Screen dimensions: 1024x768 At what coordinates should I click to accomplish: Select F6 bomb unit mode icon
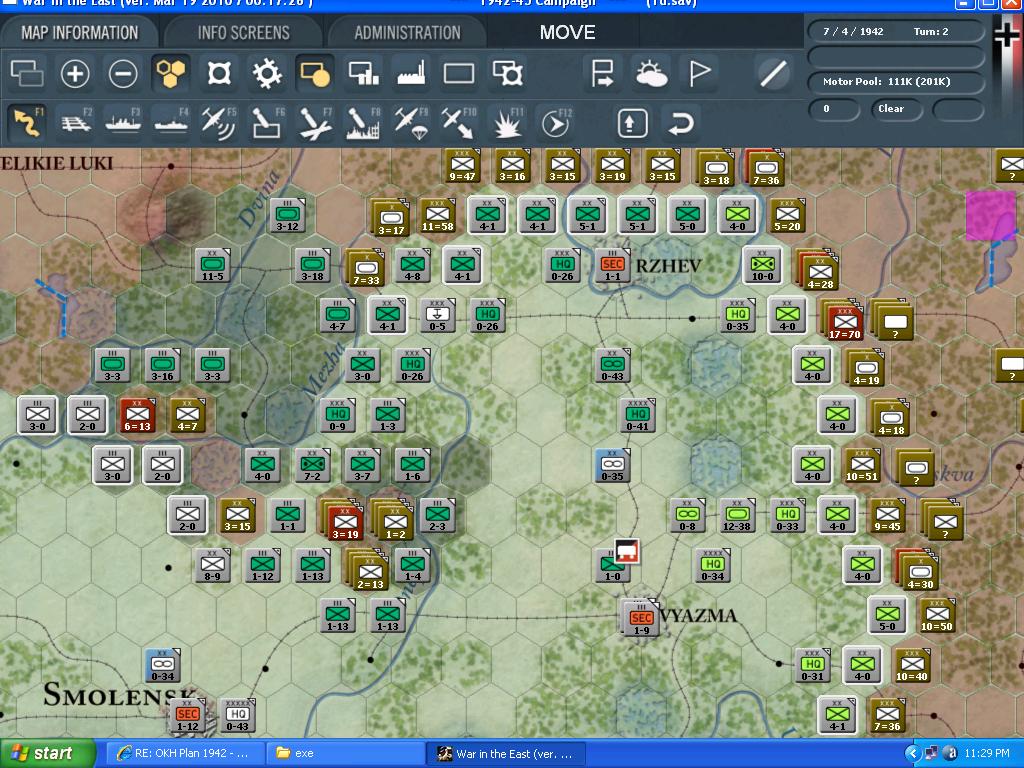(267, 122)
